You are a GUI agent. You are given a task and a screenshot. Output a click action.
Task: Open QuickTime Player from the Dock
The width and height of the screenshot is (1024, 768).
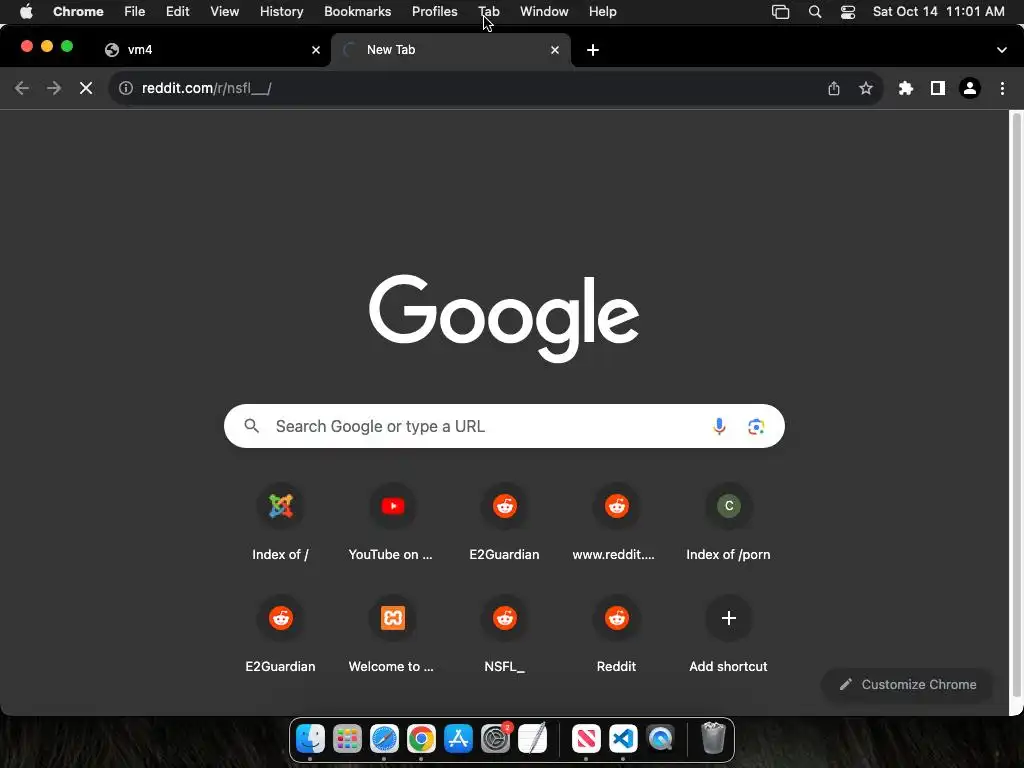click(x=660, y=739)
